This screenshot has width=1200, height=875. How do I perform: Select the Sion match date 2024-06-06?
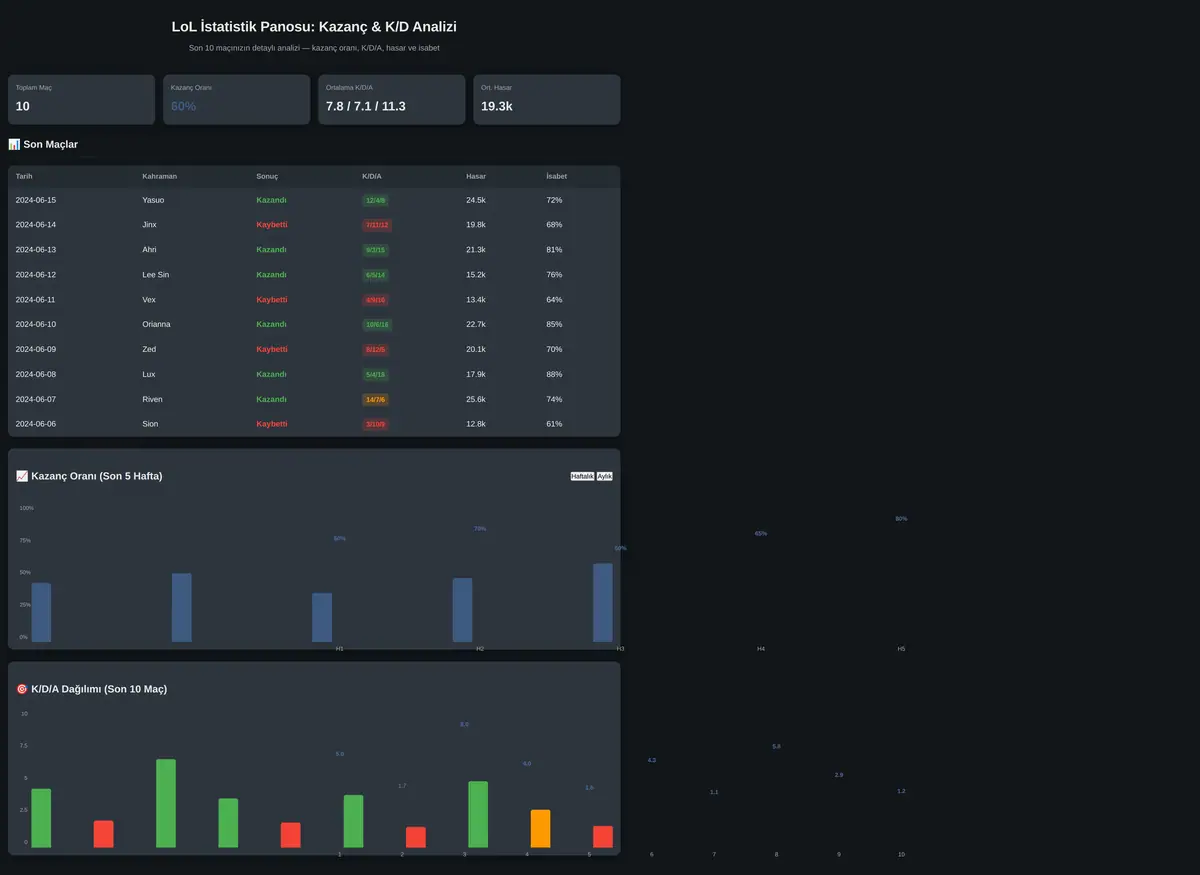[x=36, y=424]
